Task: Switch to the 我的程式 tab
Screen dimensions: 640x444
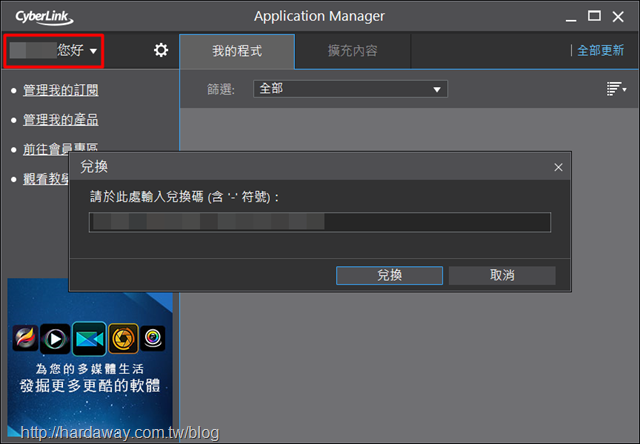Action: coord(237,51)
